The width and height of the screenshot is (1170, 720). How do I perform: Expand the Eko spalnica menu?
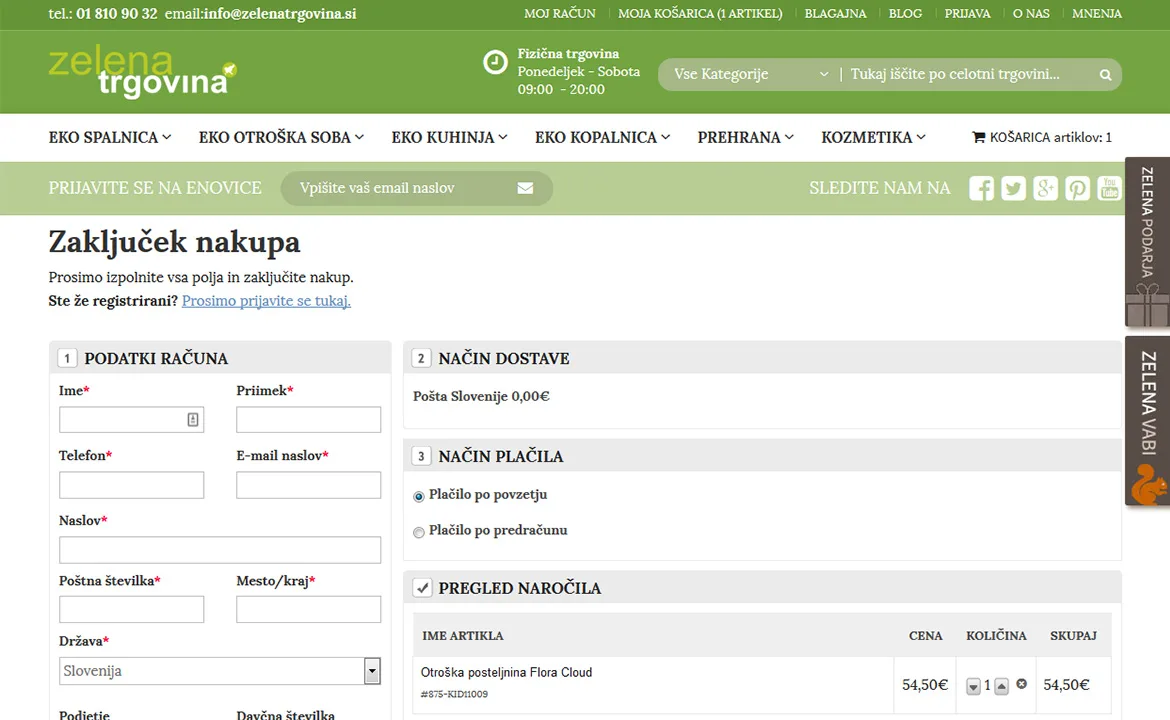[x=110, y=137]
